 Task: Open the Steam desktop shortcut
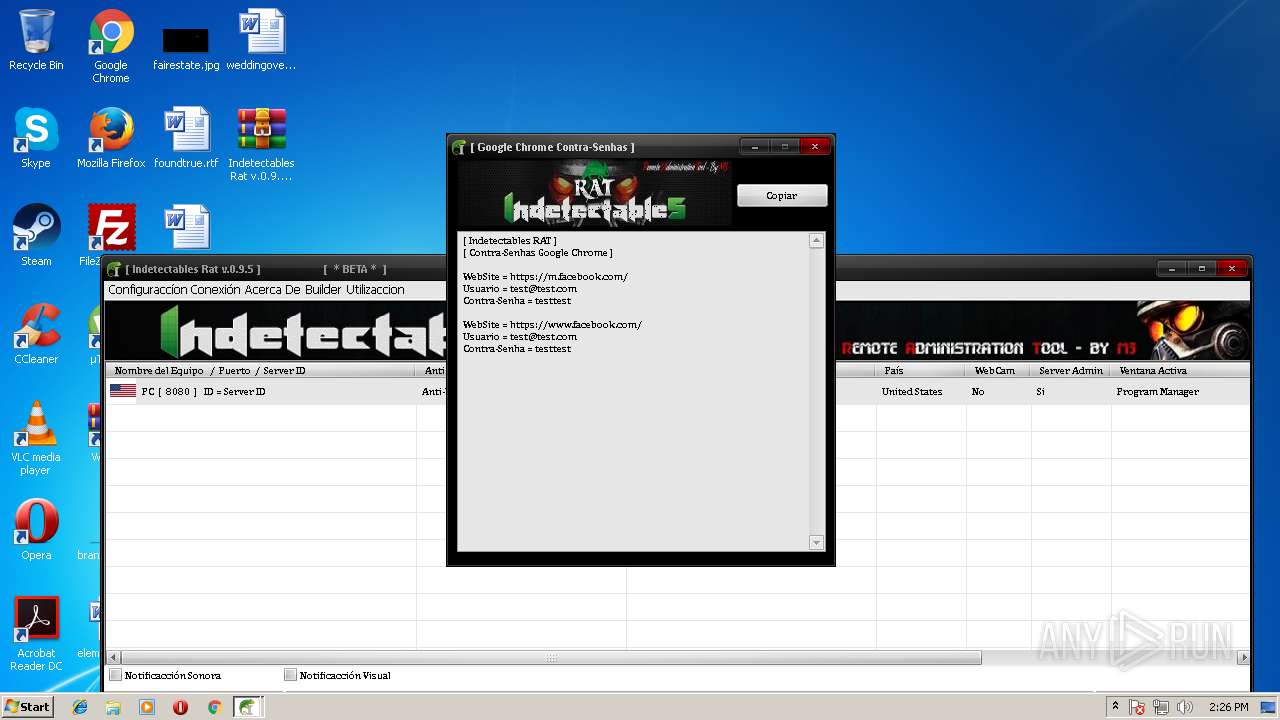point(36,236)
